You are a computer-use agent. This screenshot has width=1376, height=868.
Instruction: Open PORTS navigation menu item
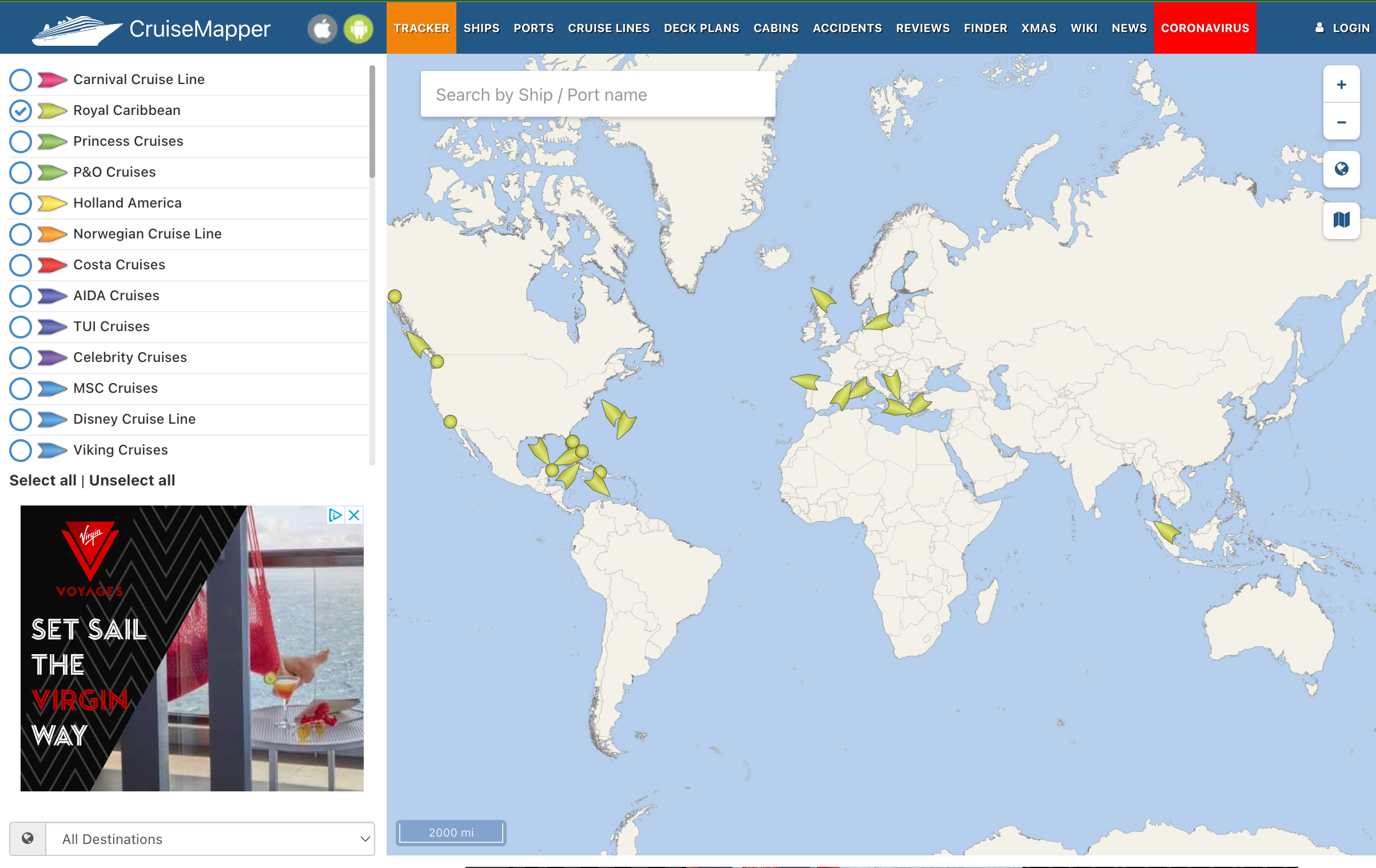click(533, 27)
